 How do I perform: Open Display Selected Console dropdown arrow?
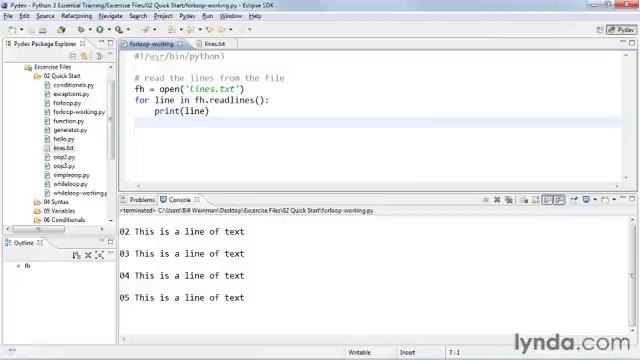pos(595,200)
